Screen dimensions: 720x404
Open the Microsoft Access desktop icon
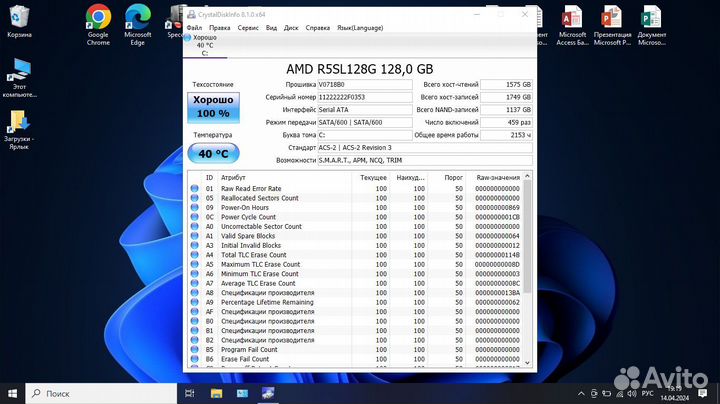pos(572,25)
